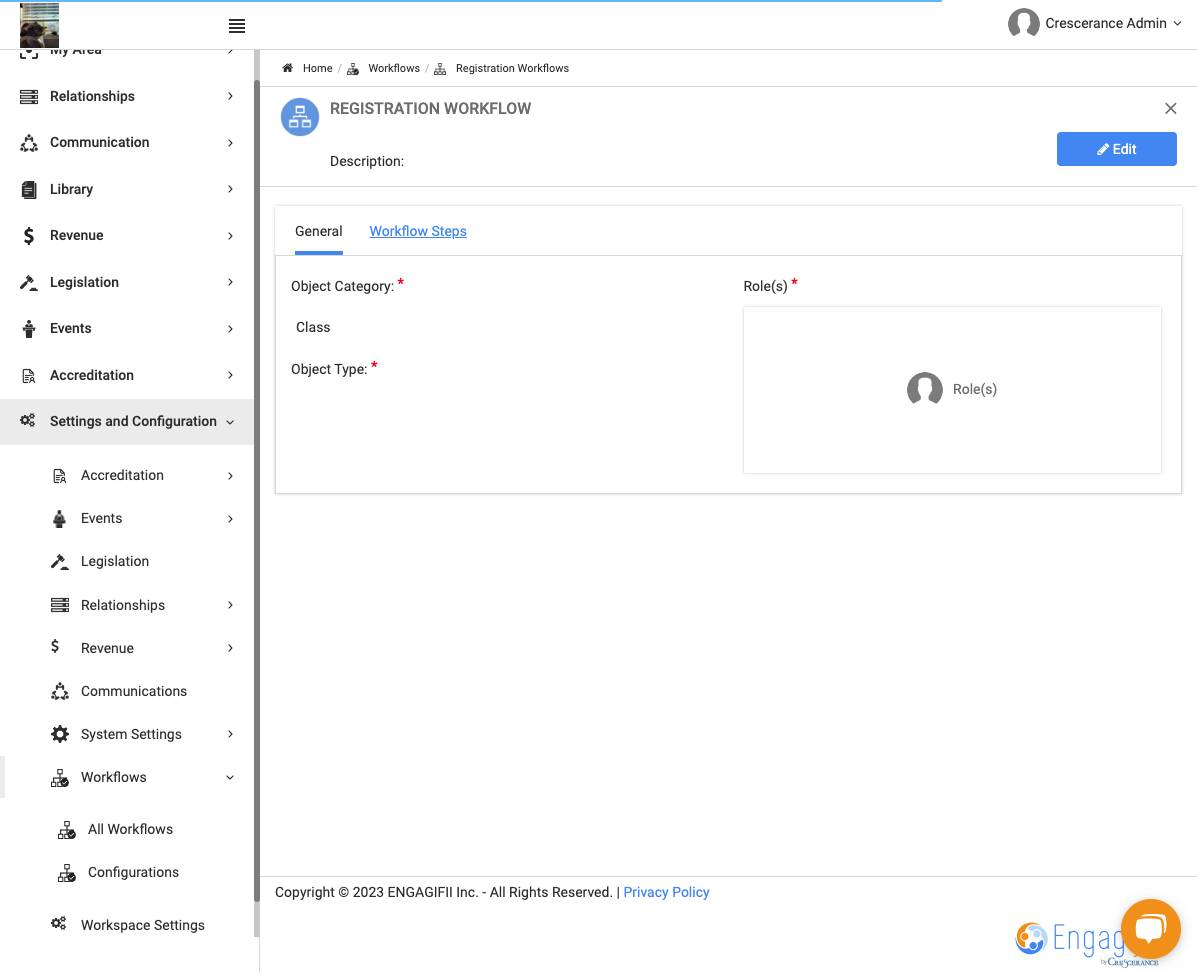Expand the main Accreditation menu chevron
The height and width of the screenshot is (975, 1197).
click(x=231, y=376)
